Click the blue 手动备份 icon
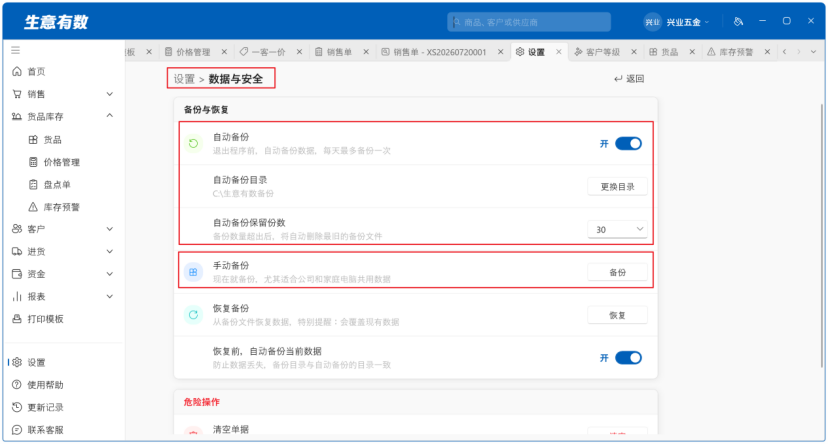The width and height of the screenshot is (828, 444). coord(193,272)
